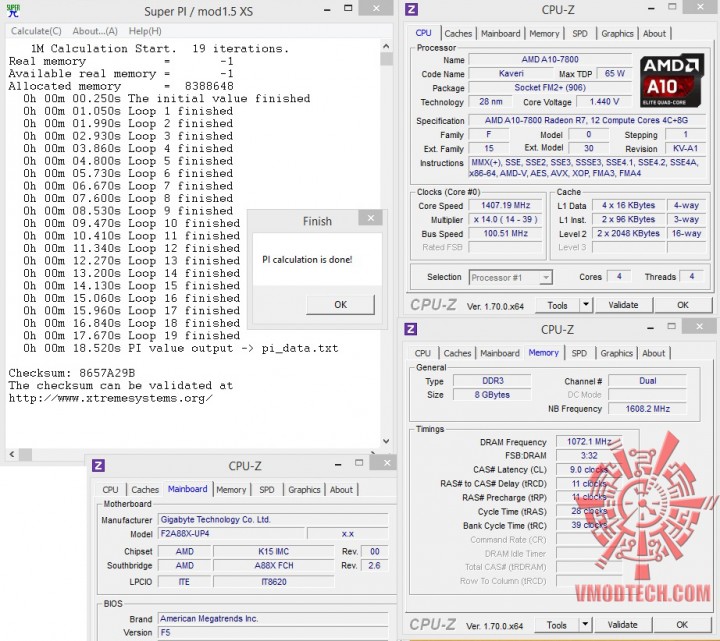Viewport: 720px width, 641px height.
Task: Click the Multiplier value x 14.0 ( 14 - 39 )
Action: [505, 219]
